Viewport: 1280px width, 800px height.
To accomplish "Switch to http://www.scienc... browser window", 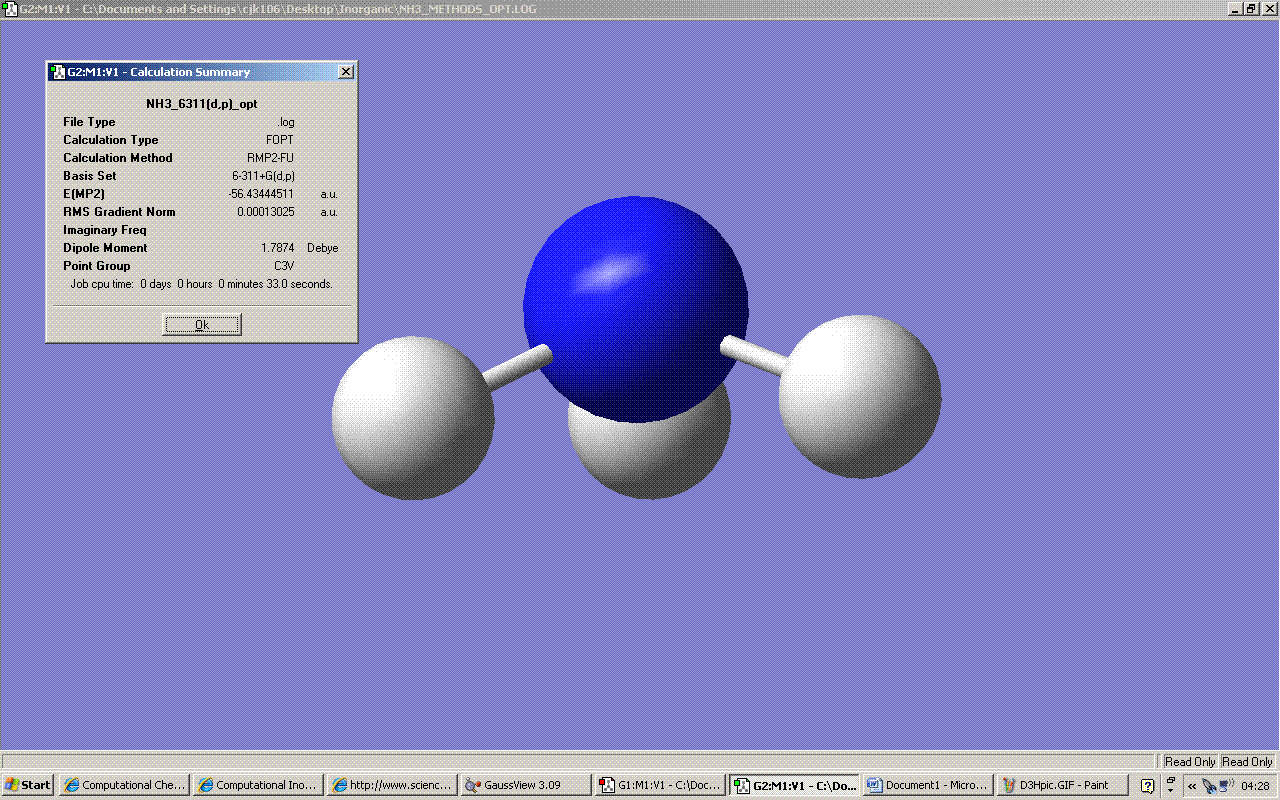I will tap(392, 785).
